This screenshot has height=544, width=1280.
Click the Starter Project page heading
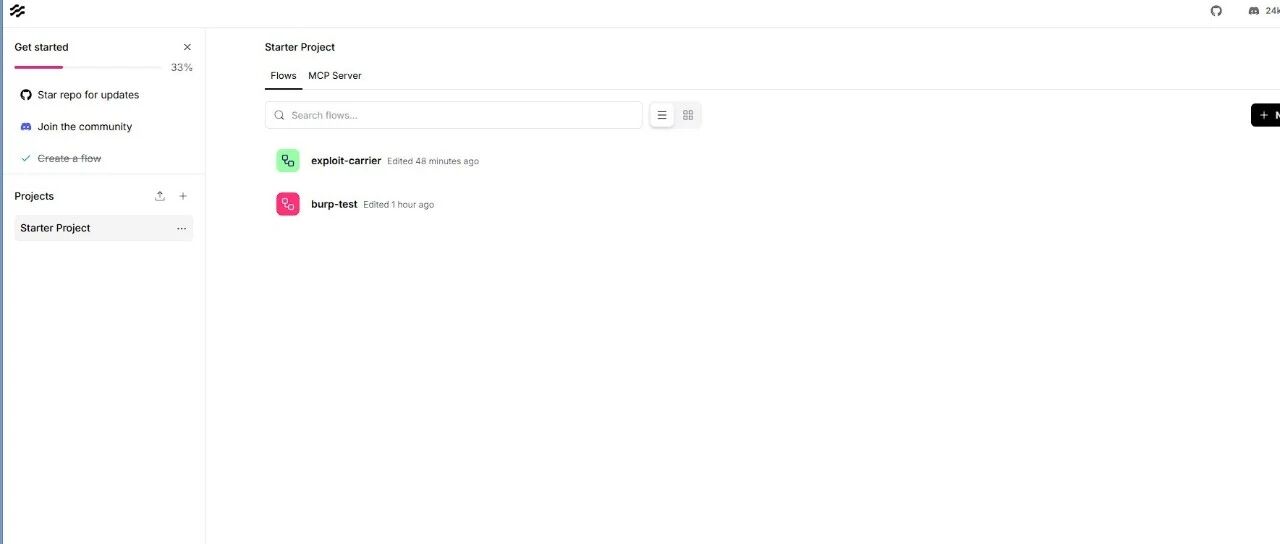tap(300, 47)
